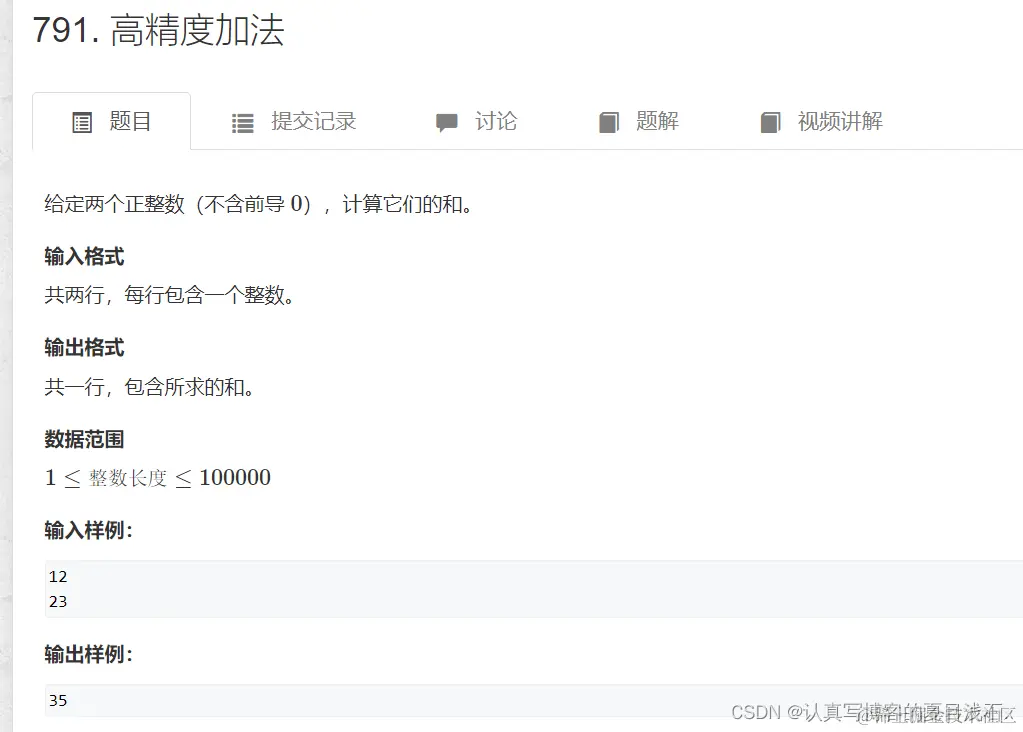Click the 数据范围 heading
The image size is (1023, 732).
[x=84, y=439]
